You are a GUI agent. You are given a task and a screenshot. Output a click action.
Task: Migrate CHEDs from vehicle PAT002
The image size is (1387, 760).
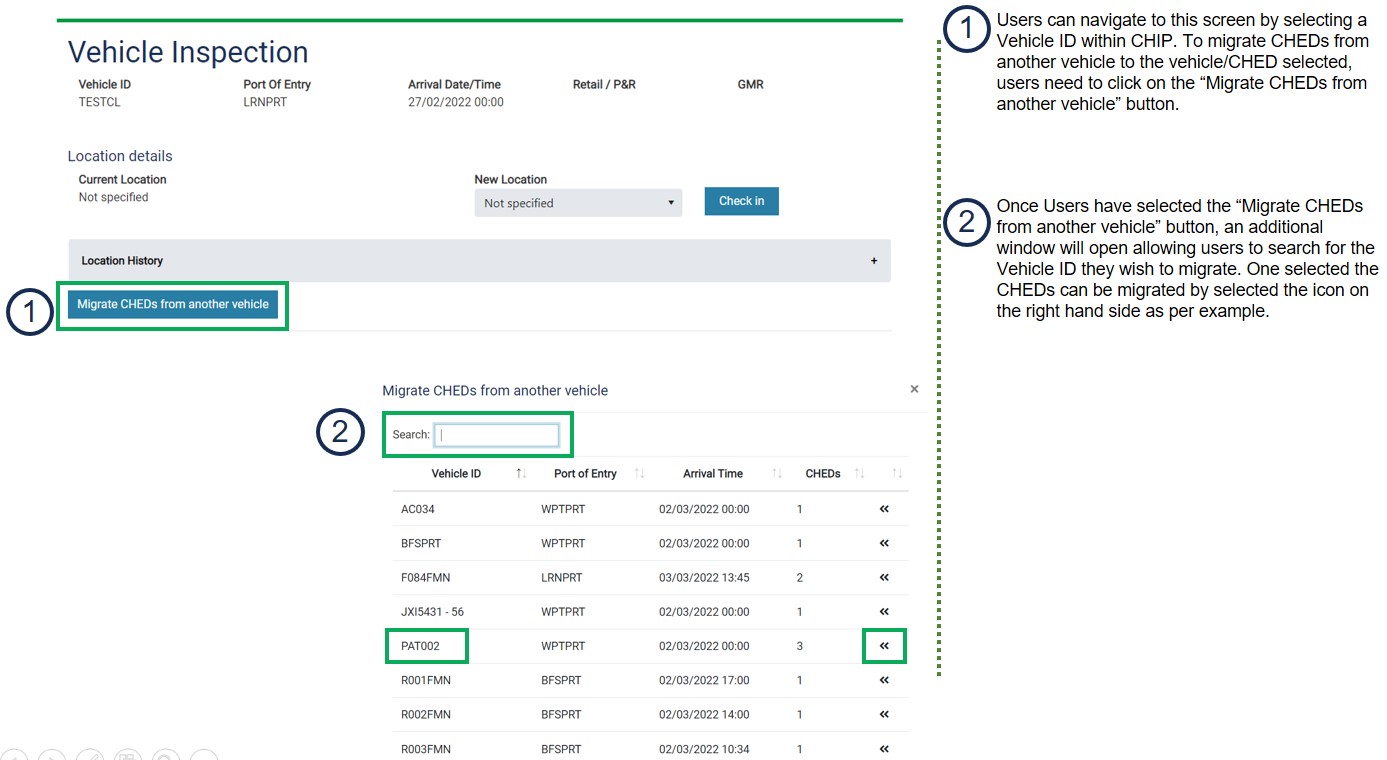pos(884,646)
